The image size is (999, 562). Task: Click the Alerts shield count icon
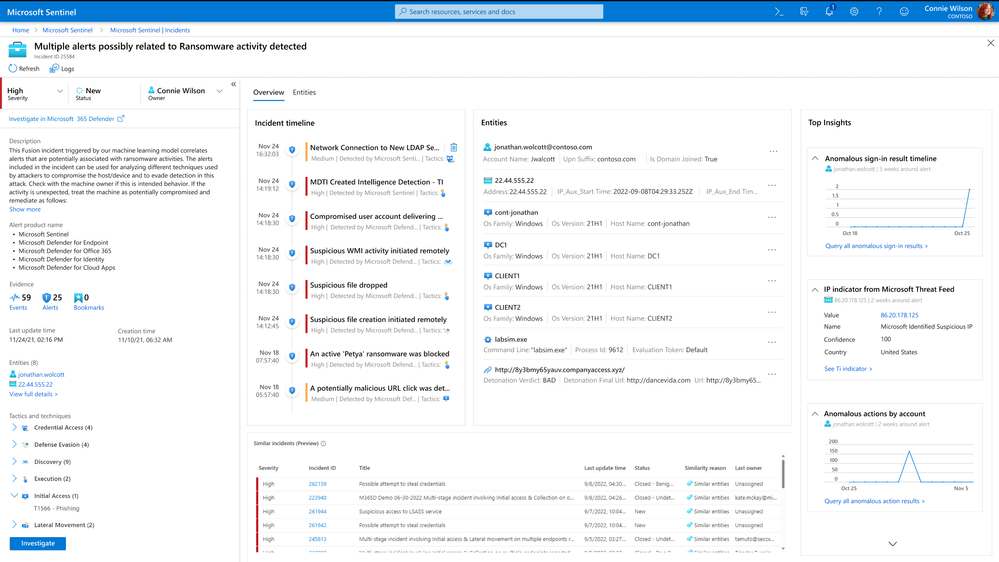(x=46, y=298)
